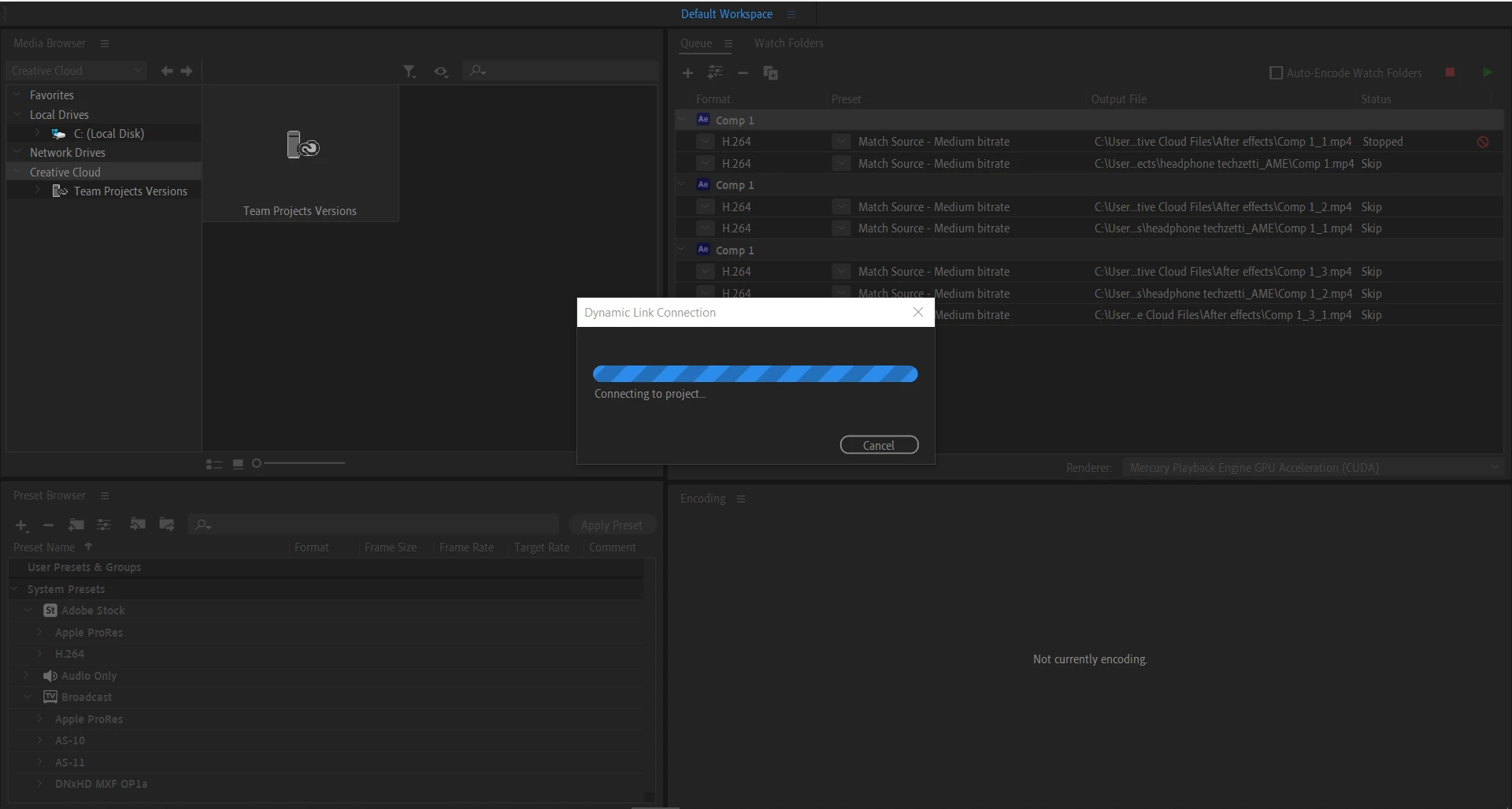The image size is (1512, 809).
Task: Close the Dynamic Link Connection dialog
Action: [x=917, y=312]
